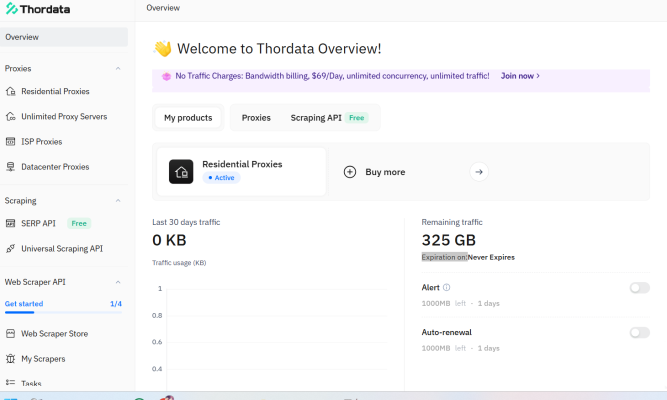
Task: Click the Overview breadcrumb in header
Action: [x=163, y=8]
